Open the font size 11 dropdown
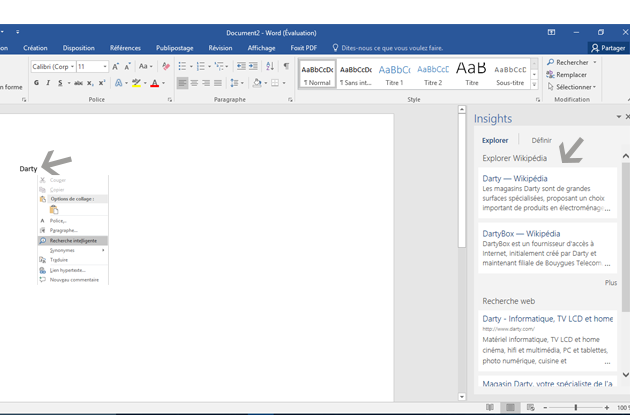630x415 pixels. click(105, 67)
